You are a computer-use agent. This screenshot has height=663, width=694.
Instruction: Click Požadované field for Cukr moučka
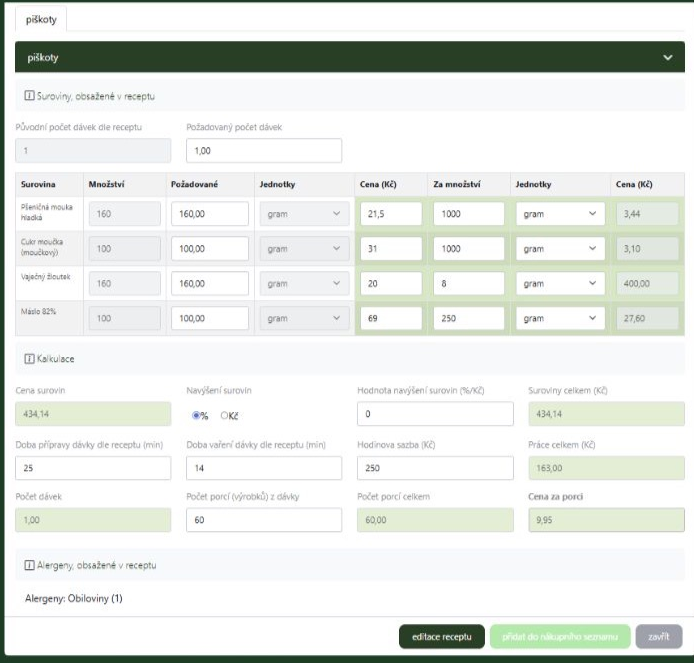coord(210,249)
